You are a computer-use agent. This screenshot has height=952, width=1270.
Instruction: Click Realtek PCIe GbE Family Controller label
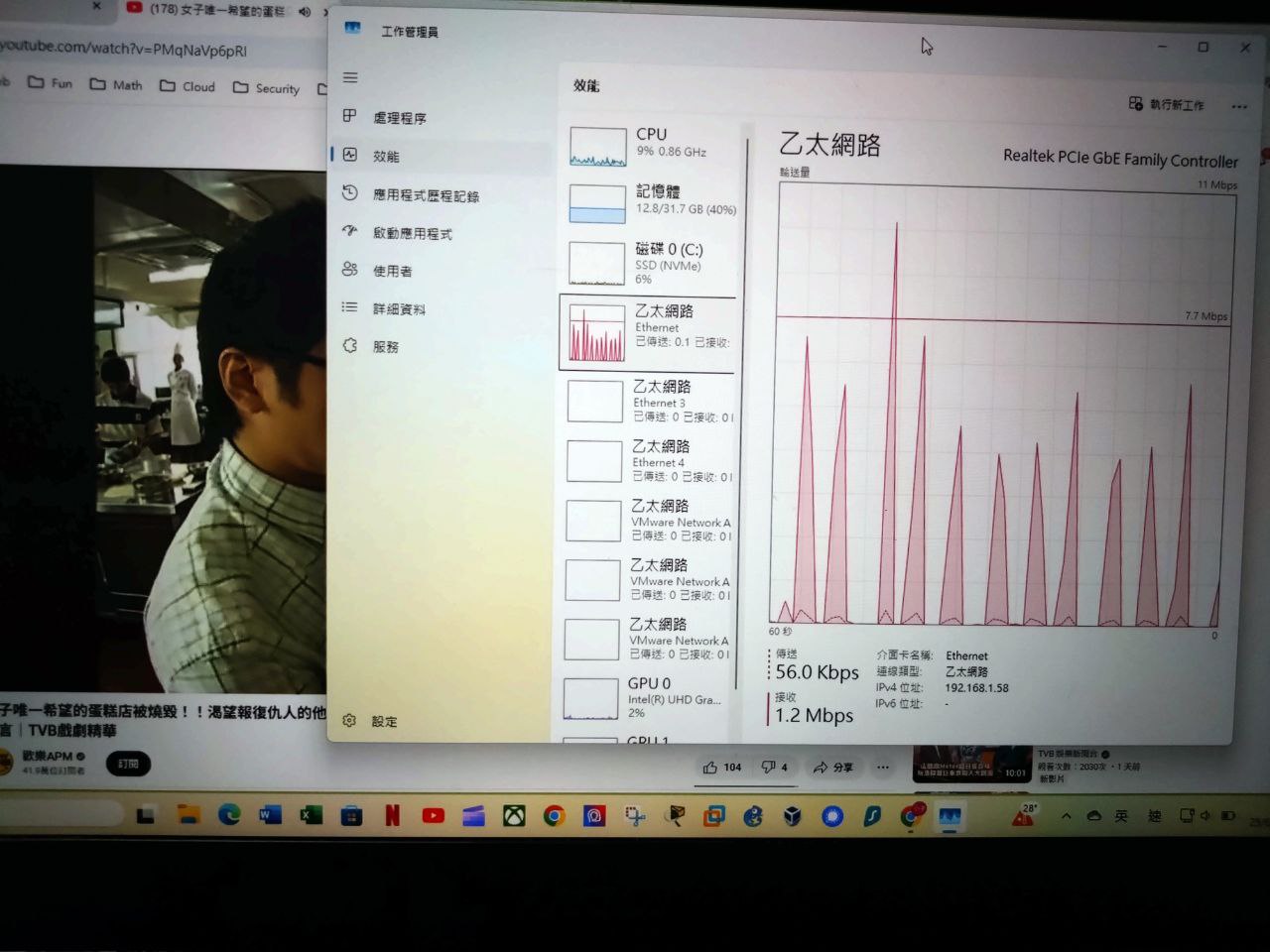pos(1120,158)
